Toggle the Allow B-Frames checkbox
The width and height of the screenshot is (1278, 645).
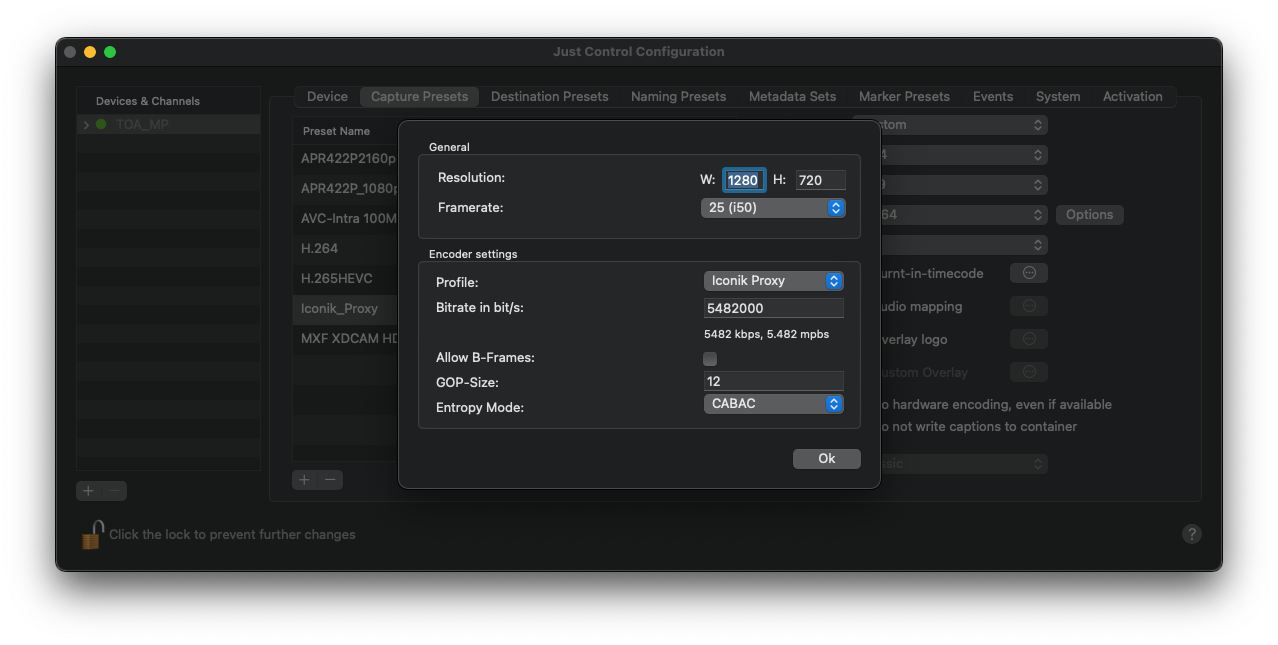pos(710,358)
